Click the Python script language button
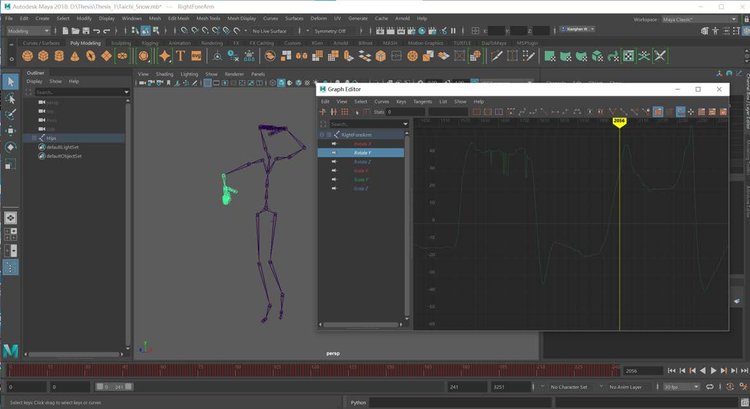This screenshot has height=409, width=750. coord(360,402)
